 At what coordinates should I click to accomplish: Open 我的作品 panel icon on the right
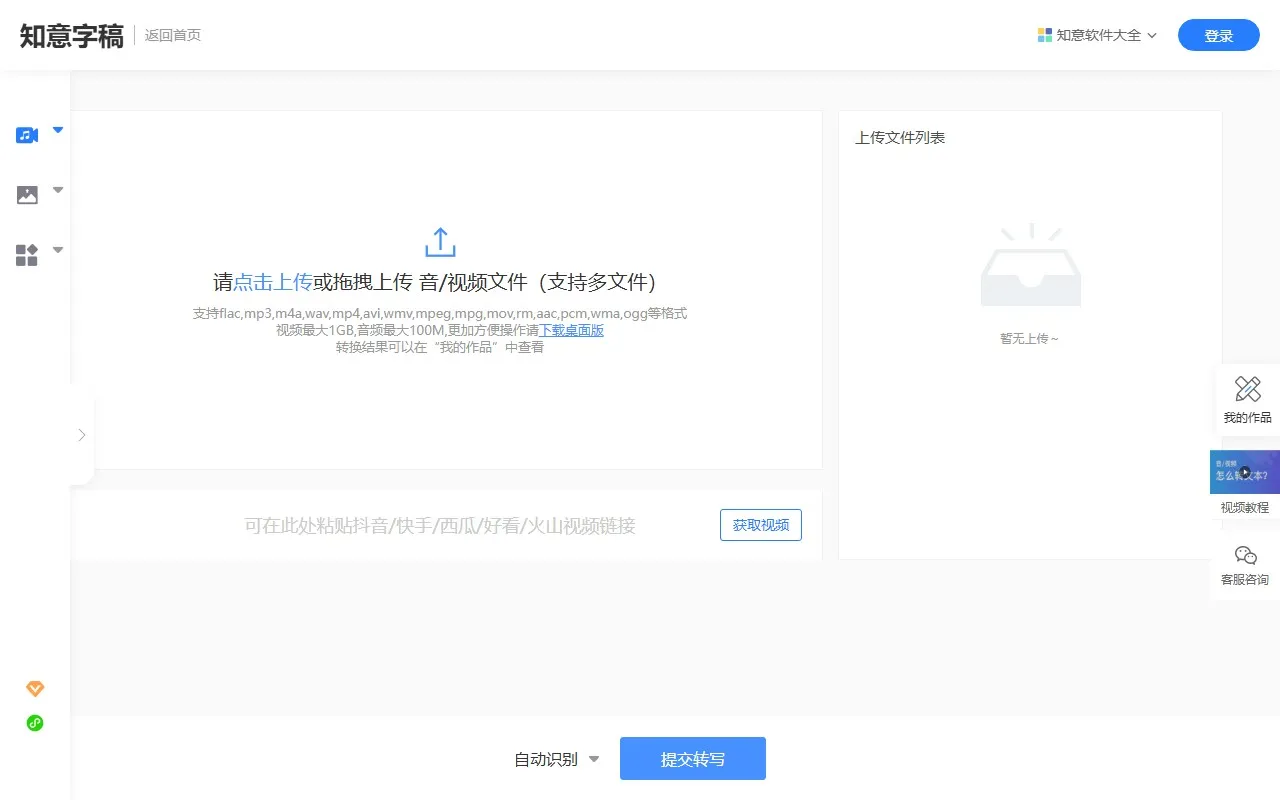click(x=1246, y=398)
